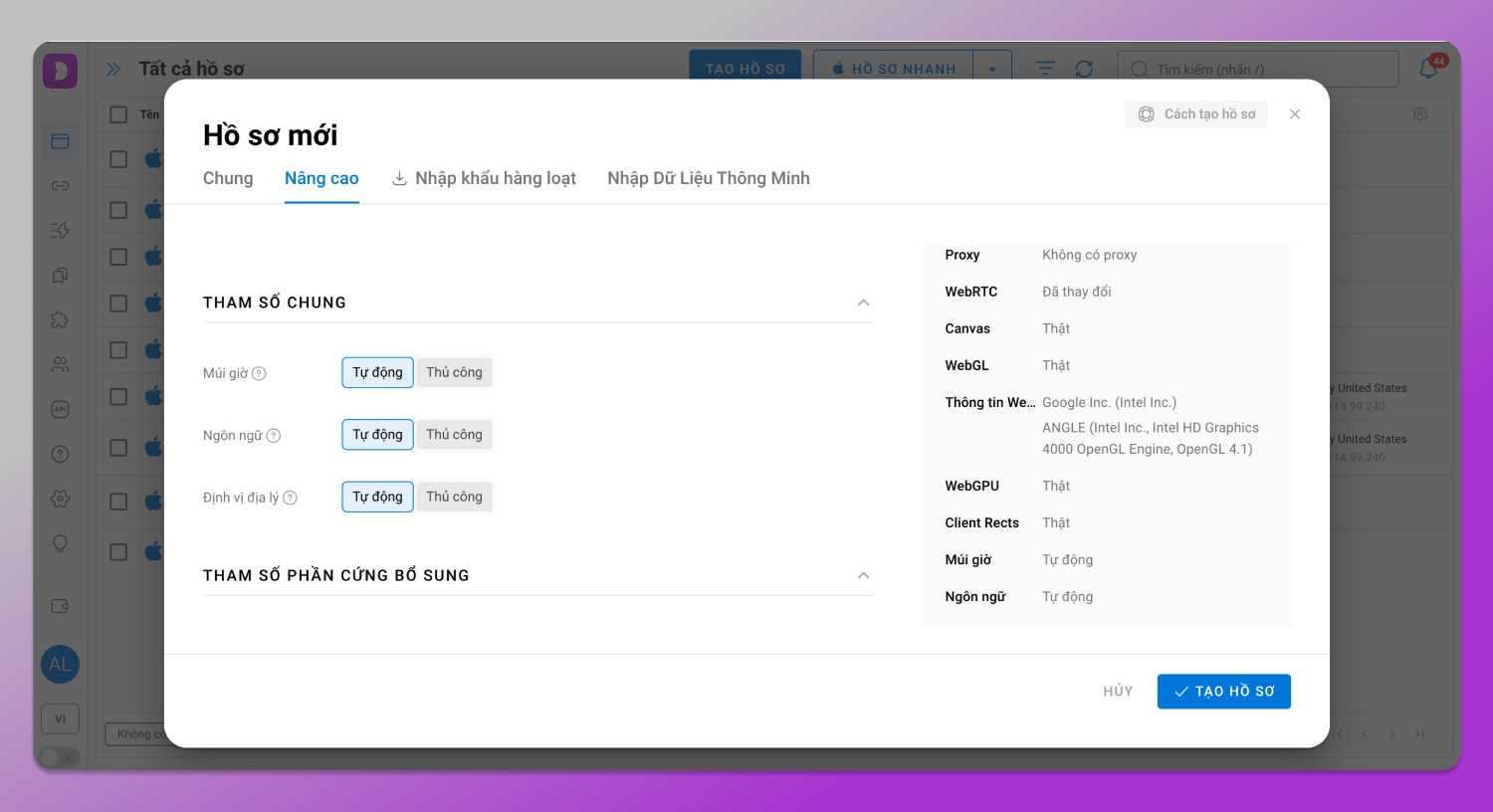Click the blue TẠO HỒ SƠ confirm button
Screen dimensions: 1493x812
coord(1223,692)
